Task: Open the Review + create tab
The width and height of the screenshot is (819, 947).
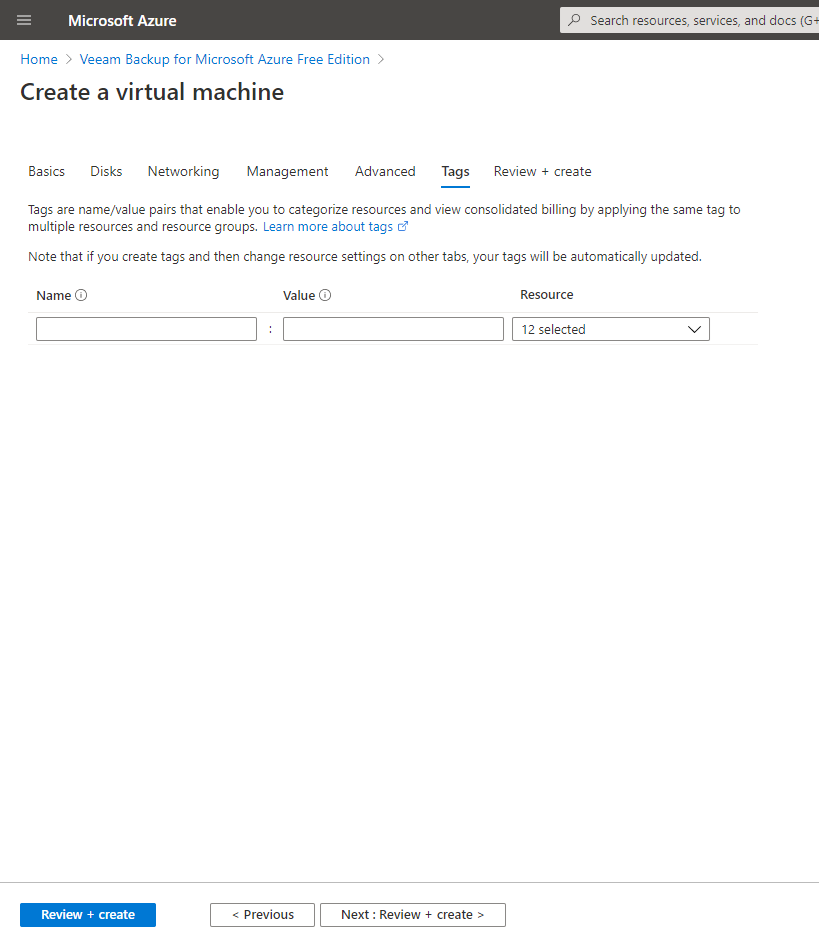Action: tap(542, 172)
